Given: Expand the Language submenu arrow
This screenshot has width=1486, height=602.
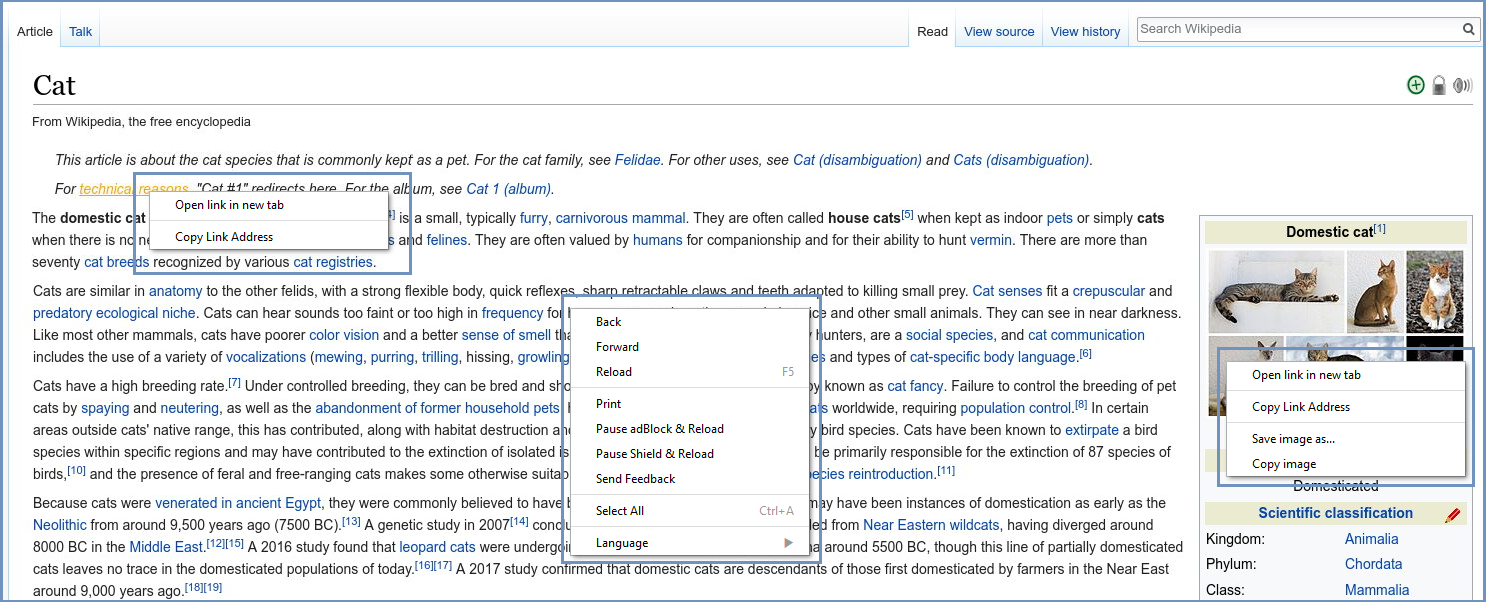Looking at the screenshot, I should 788,543.
